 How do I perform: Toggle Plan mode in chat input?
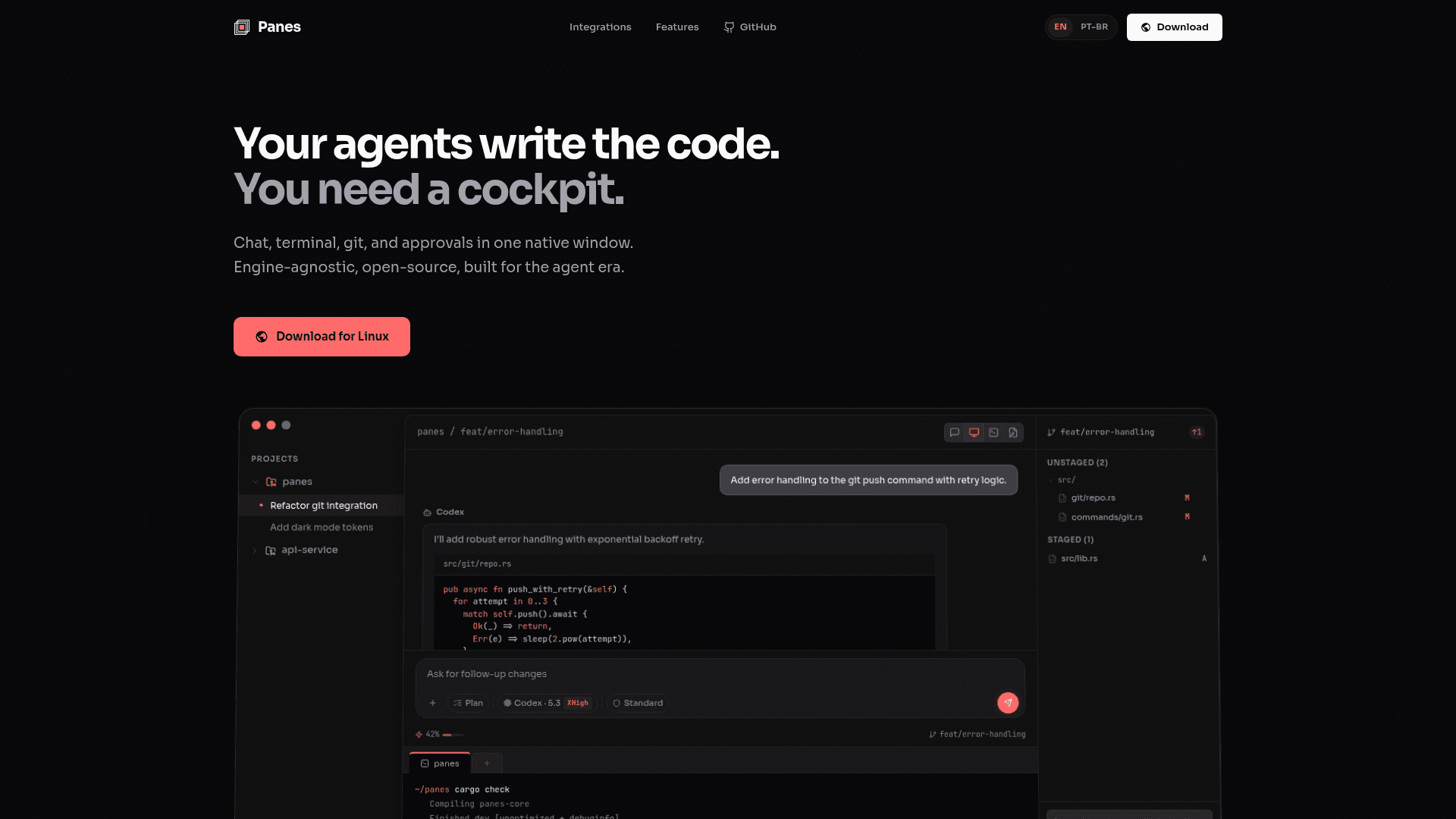[x=468, y=703]
